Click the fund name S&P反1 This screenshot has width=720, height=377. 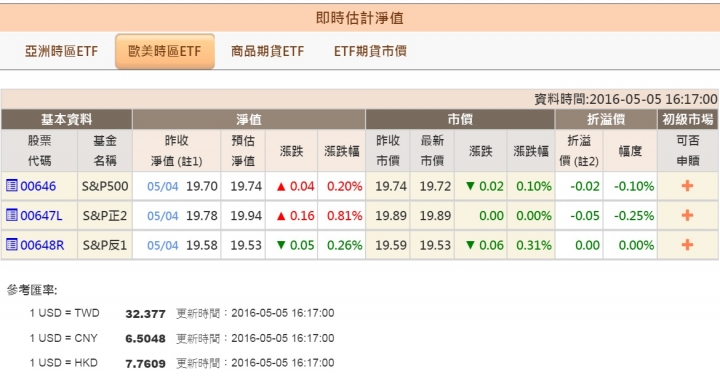[x=105, y=245]
